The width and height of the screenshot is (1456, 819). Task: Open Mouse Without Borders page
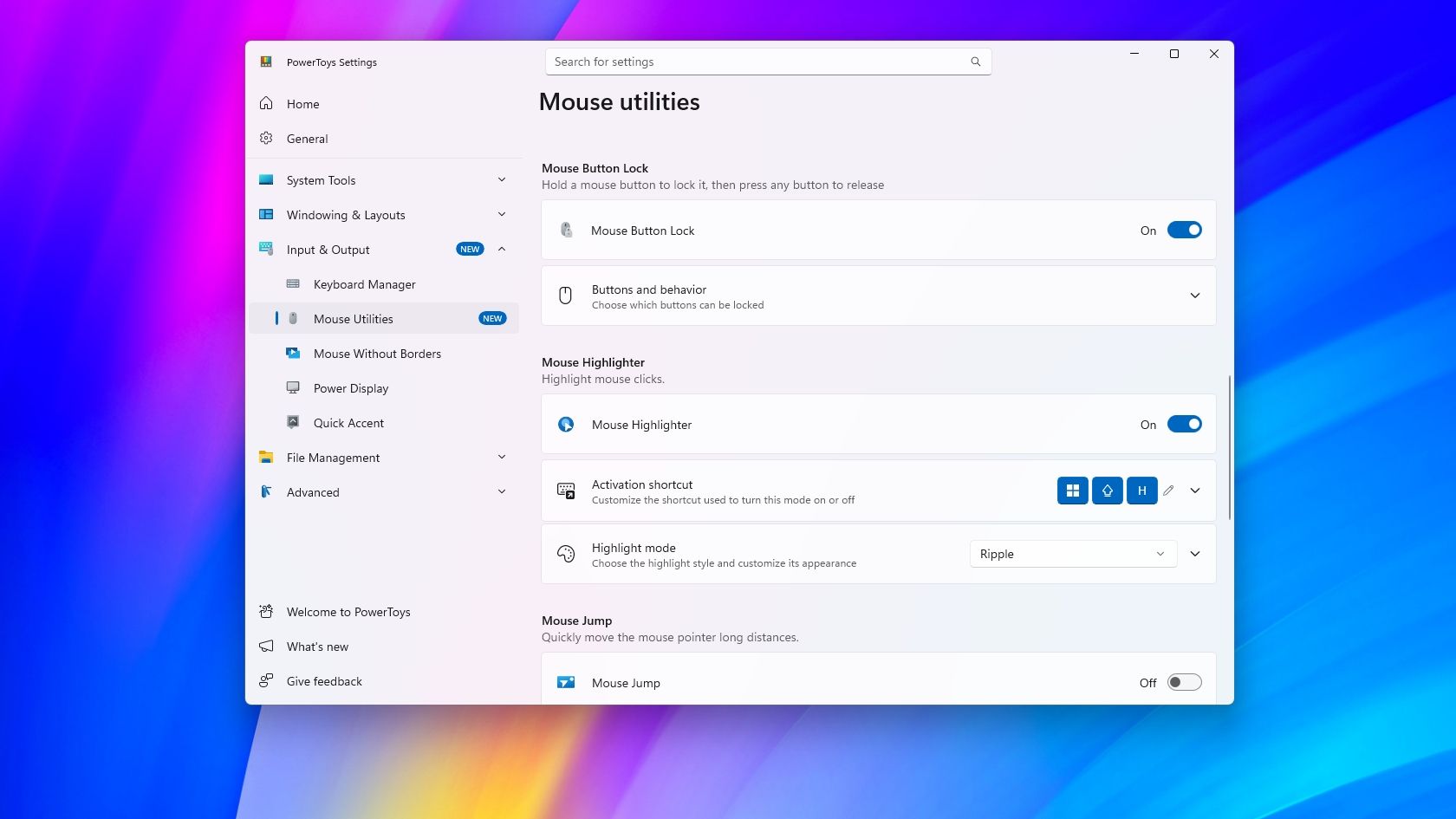coord(384,353)
